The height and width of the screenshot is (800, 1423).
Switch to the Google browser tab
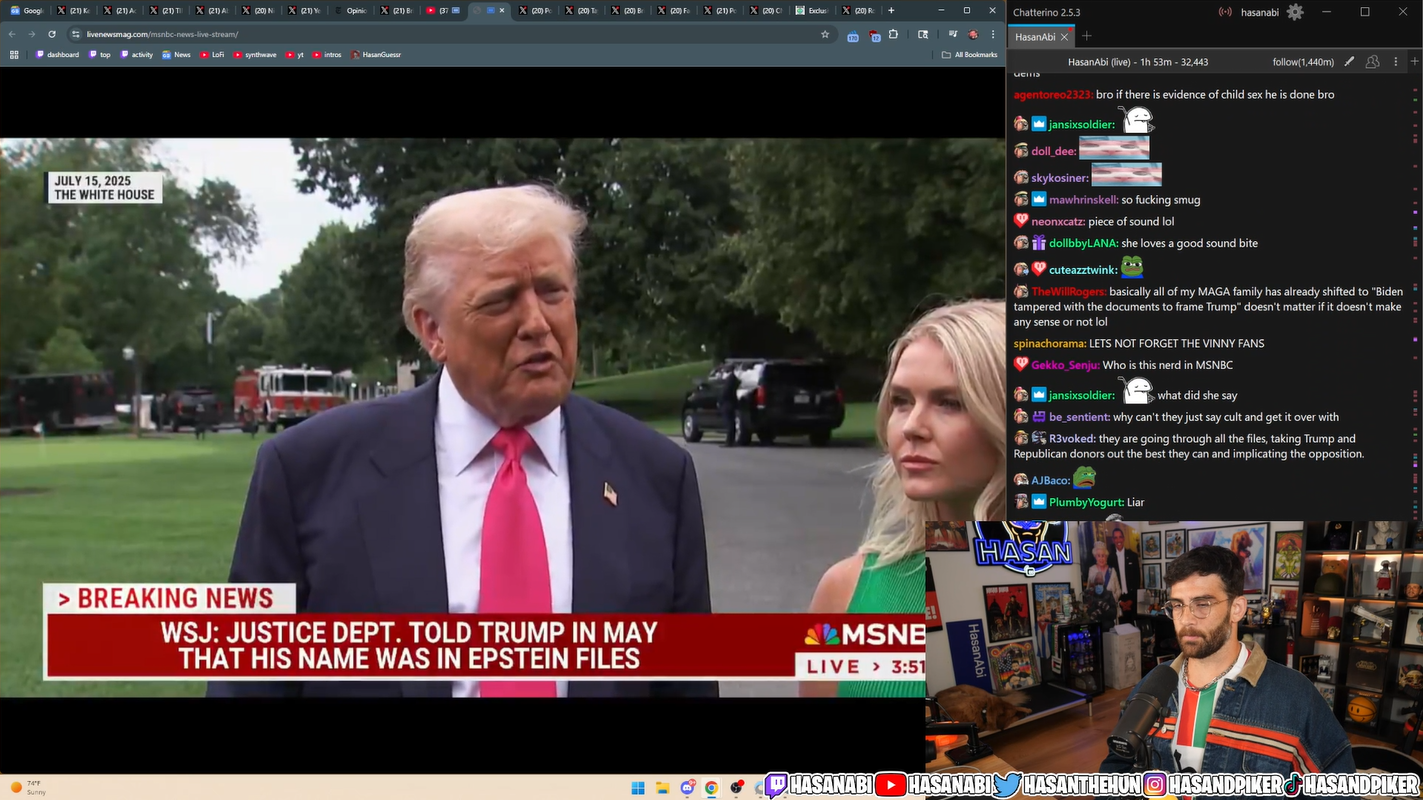27,10
